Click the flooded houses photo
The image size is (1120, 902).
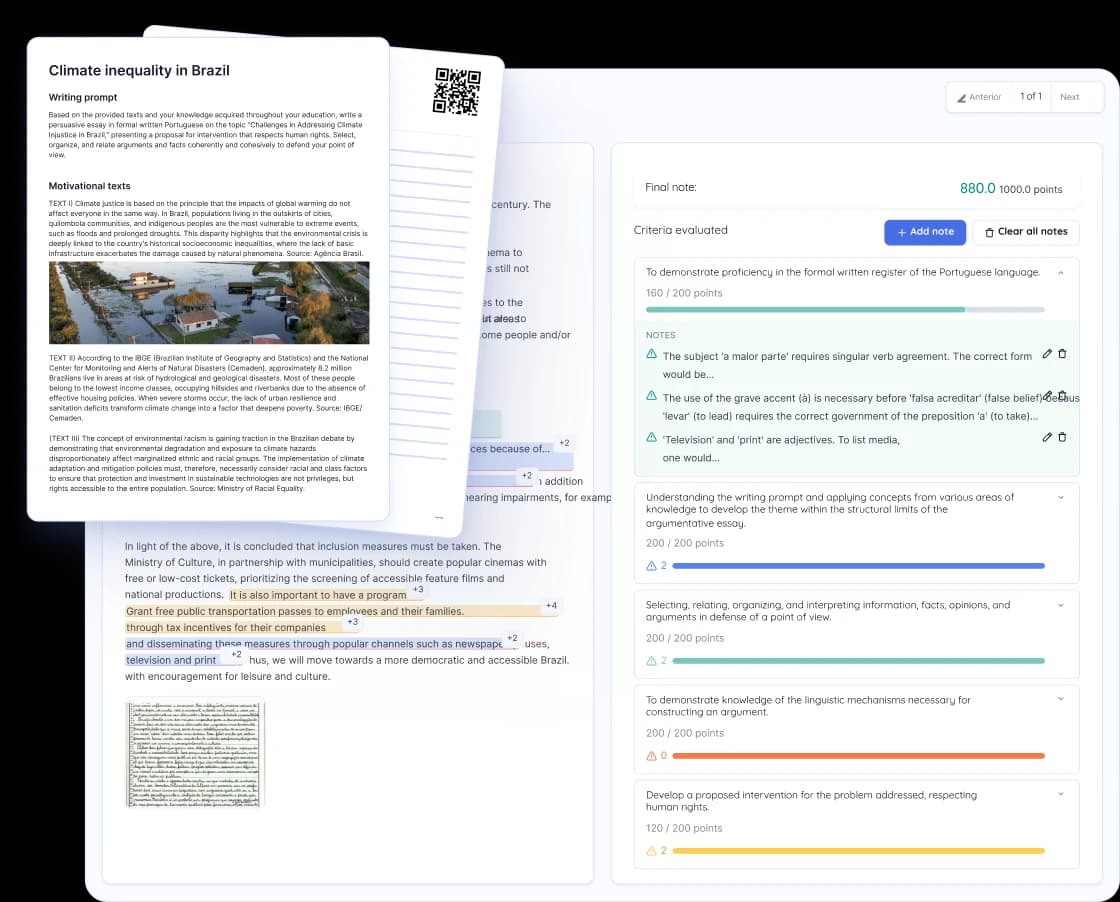pyautogui.click(x=209, y=303)
